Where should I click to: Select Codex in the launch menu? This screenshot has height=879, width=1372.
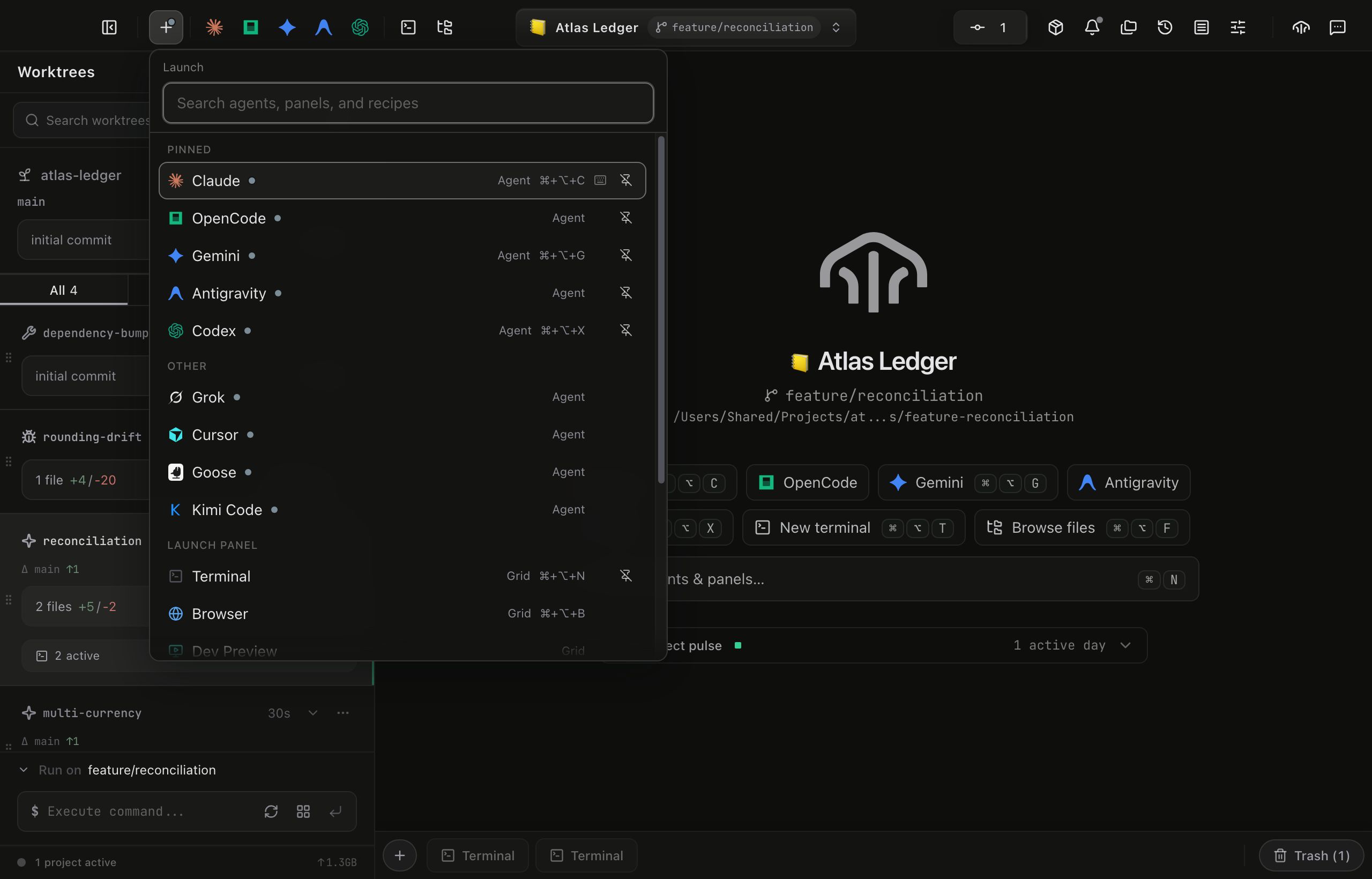[x=402, y=331]
